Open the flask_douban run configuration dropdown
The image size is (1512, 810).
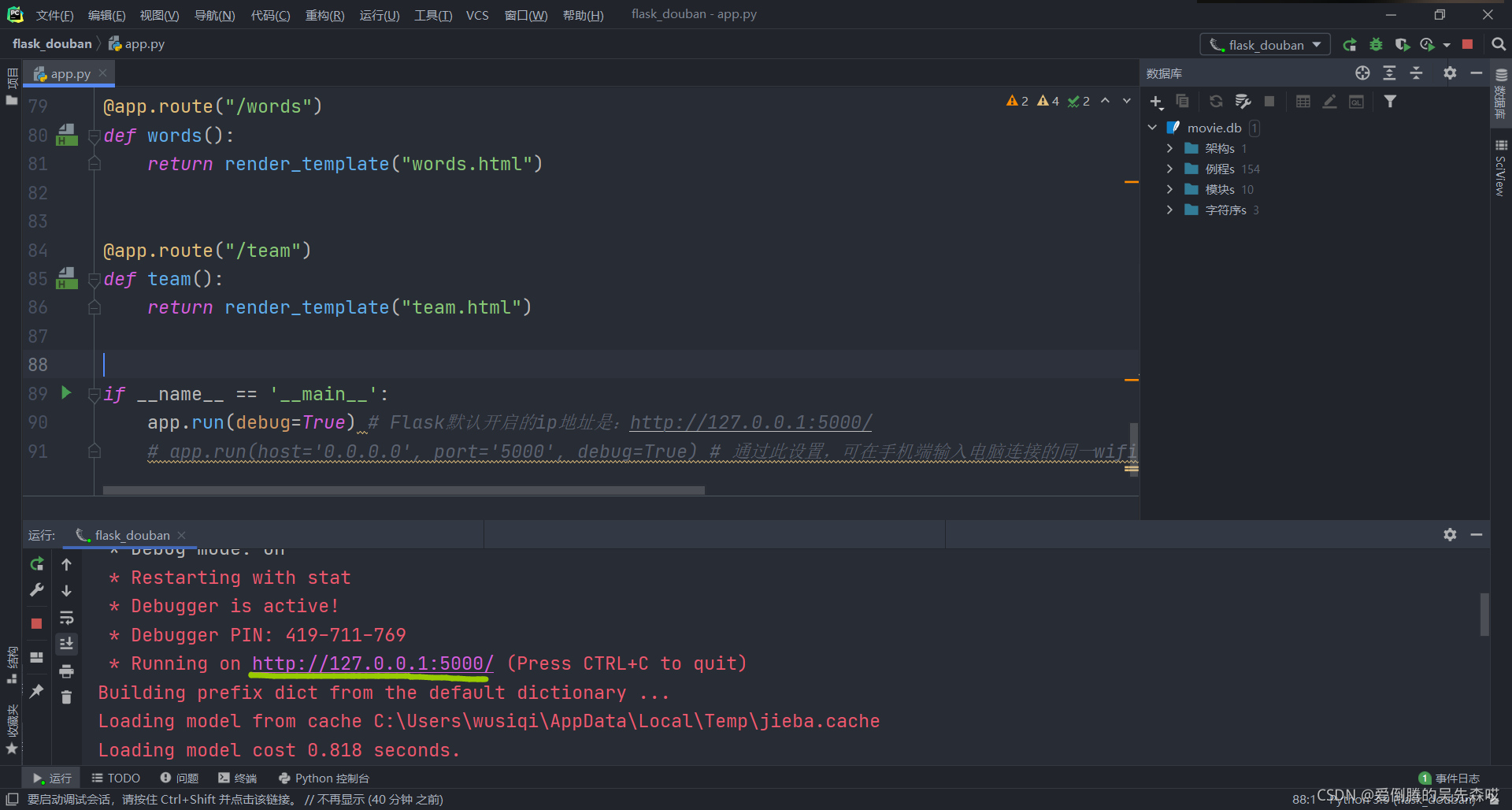pos(1266,45)
